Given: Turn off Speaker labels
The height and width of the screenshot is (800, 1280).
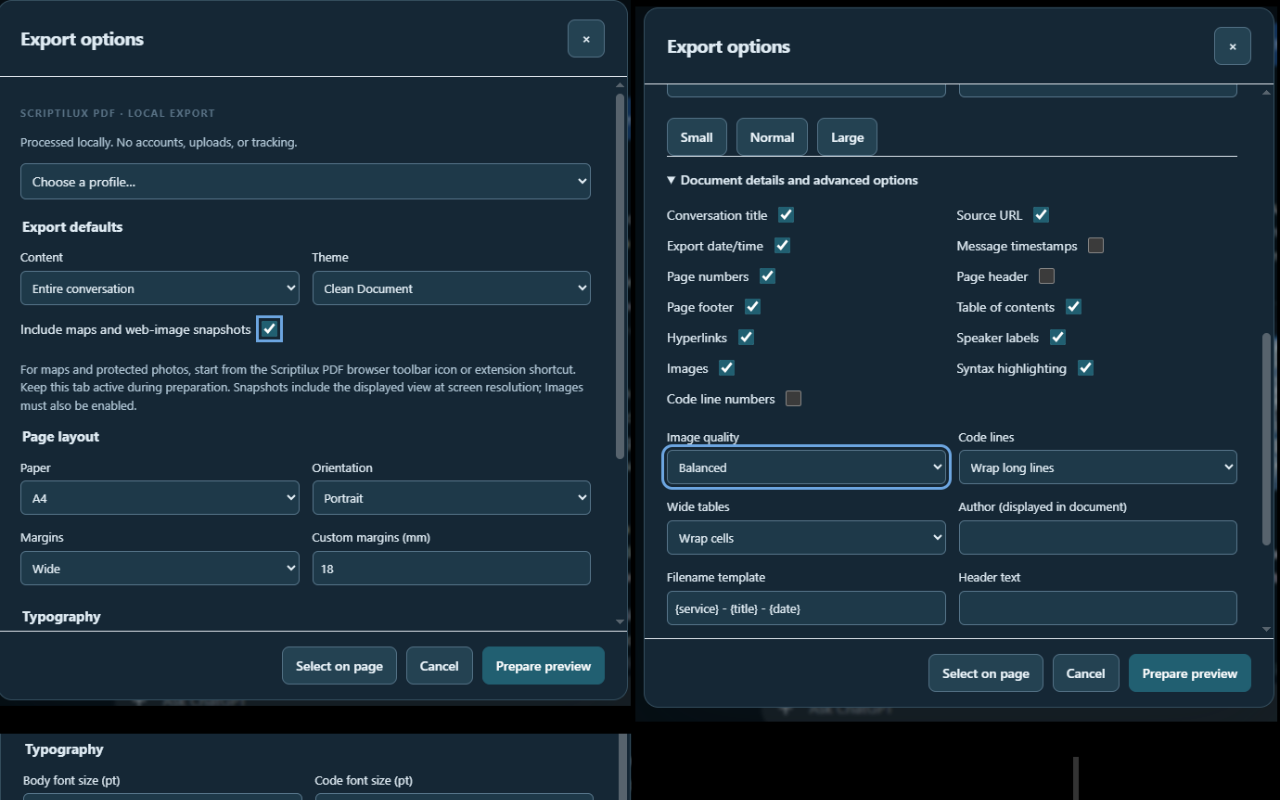Looking at the screenshot, I should coord(1058,337).
